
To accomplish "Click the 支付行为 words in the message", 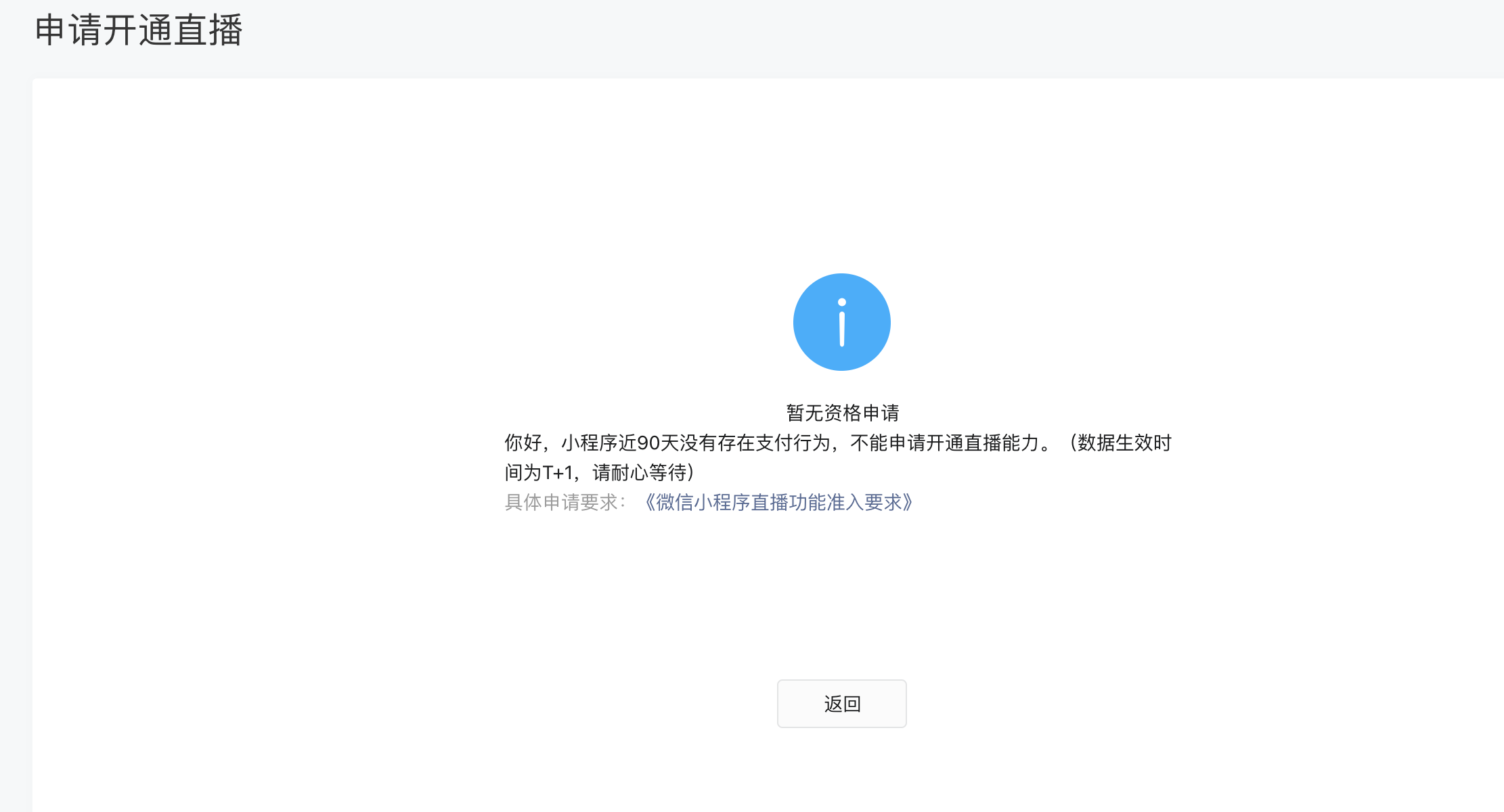I will 793,443.
